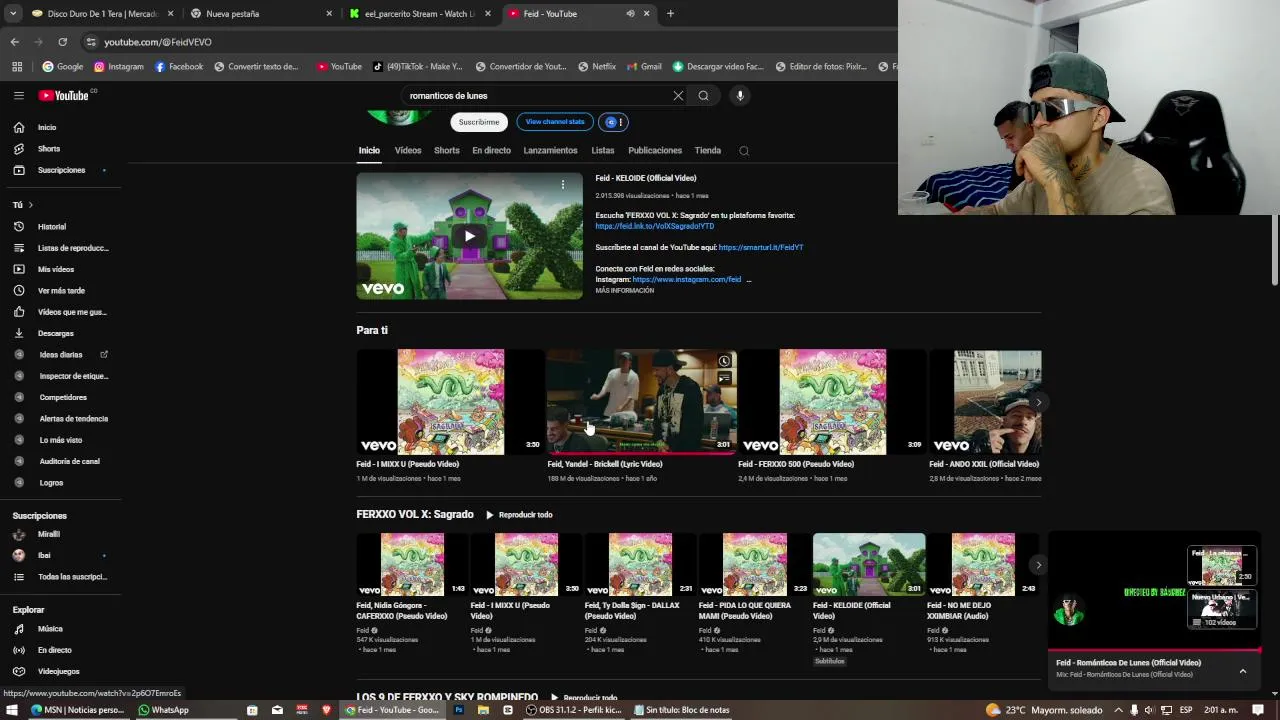
Task: Open Logros in the sidebar
Action: point(51,483)
